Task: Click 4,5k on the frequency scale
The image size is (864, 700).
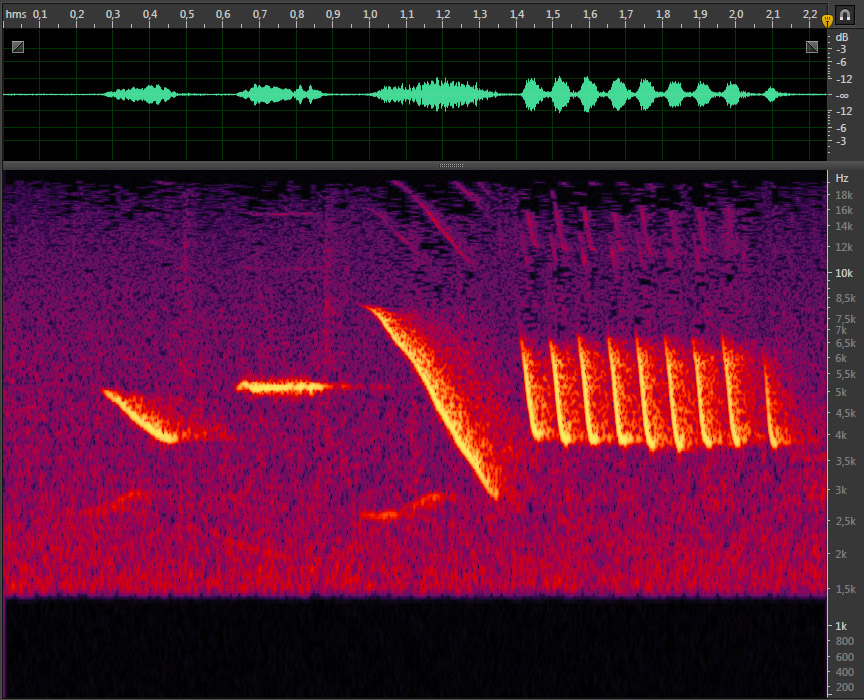Action: pyautogui.click(x=846, y=413)
